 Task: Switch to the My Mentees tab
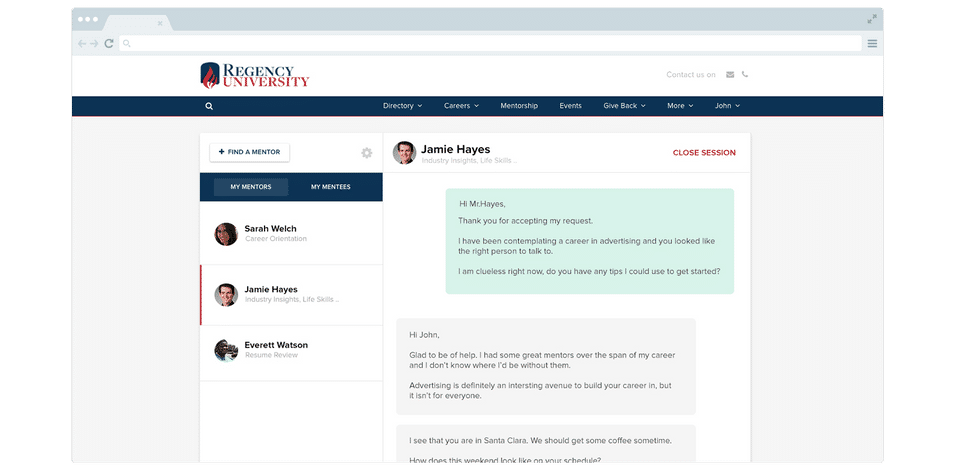[331, 187]
